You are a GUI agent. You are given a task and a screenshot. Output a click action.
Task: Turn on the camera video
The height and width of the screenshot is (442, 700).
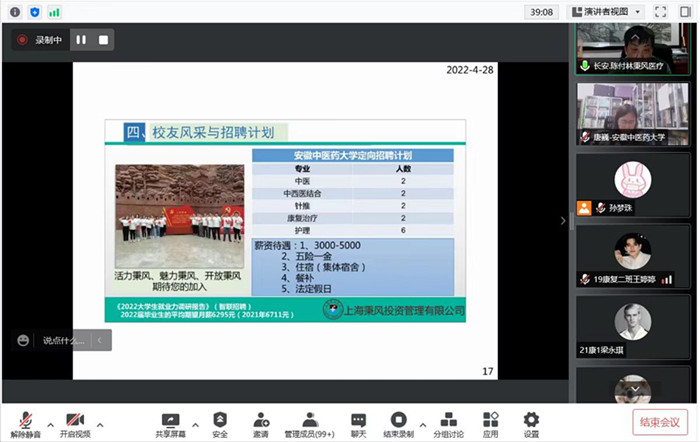pos(74,420)
